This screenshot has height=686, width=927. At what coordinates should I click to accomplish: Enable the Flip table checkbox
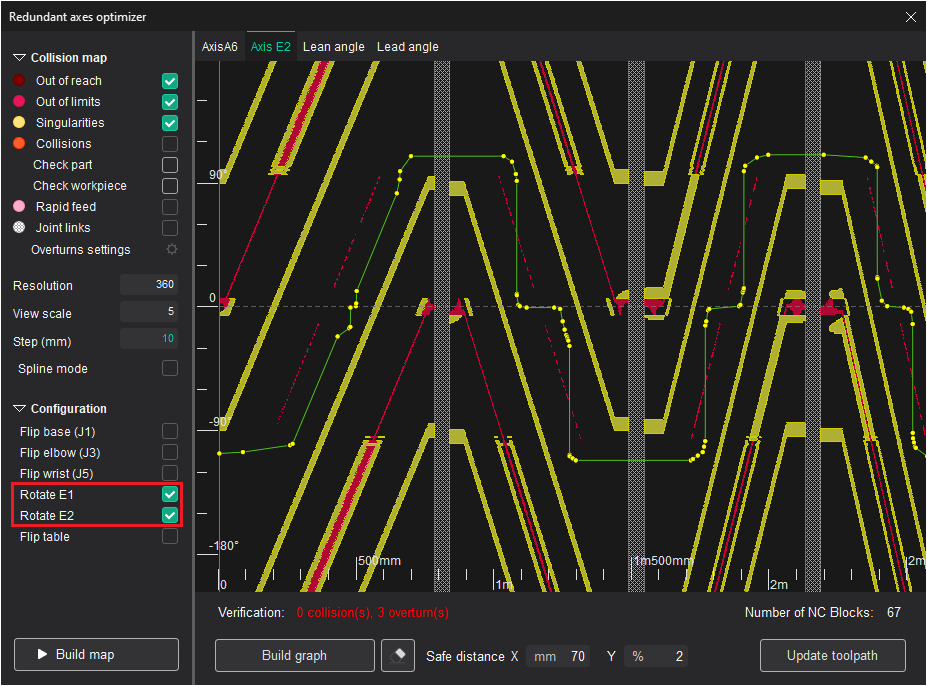point(170,537)
